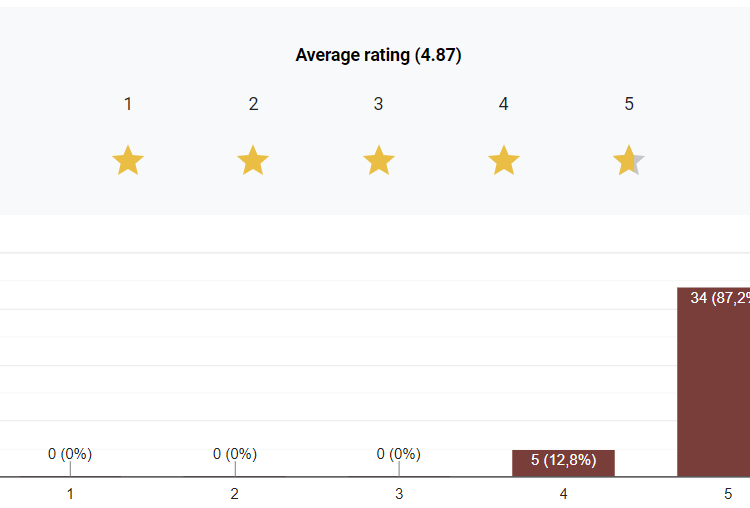
Task: Click the x-axis label 3 on chart
Action: pyautogui.click(x=399, y=493)
